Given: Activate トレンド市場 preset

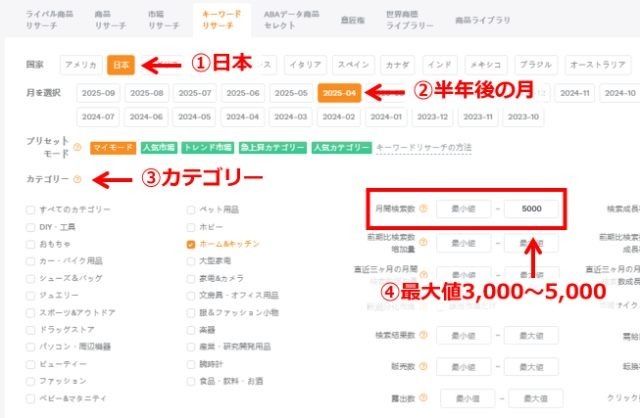Looking at the screenshot, I should [208, 147].
